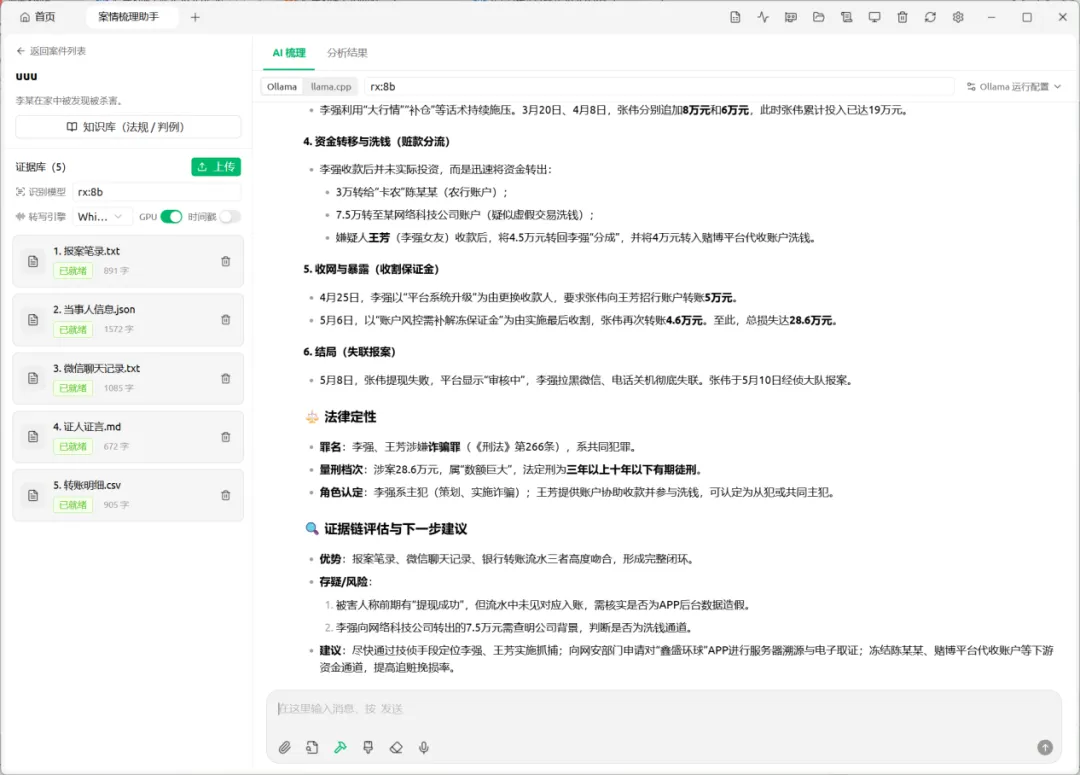Image resolution: width=1080 pixels, height=775 pixels.
Task: Open the 2. 当事人信息.json evidence card
Action: point(128,320)
